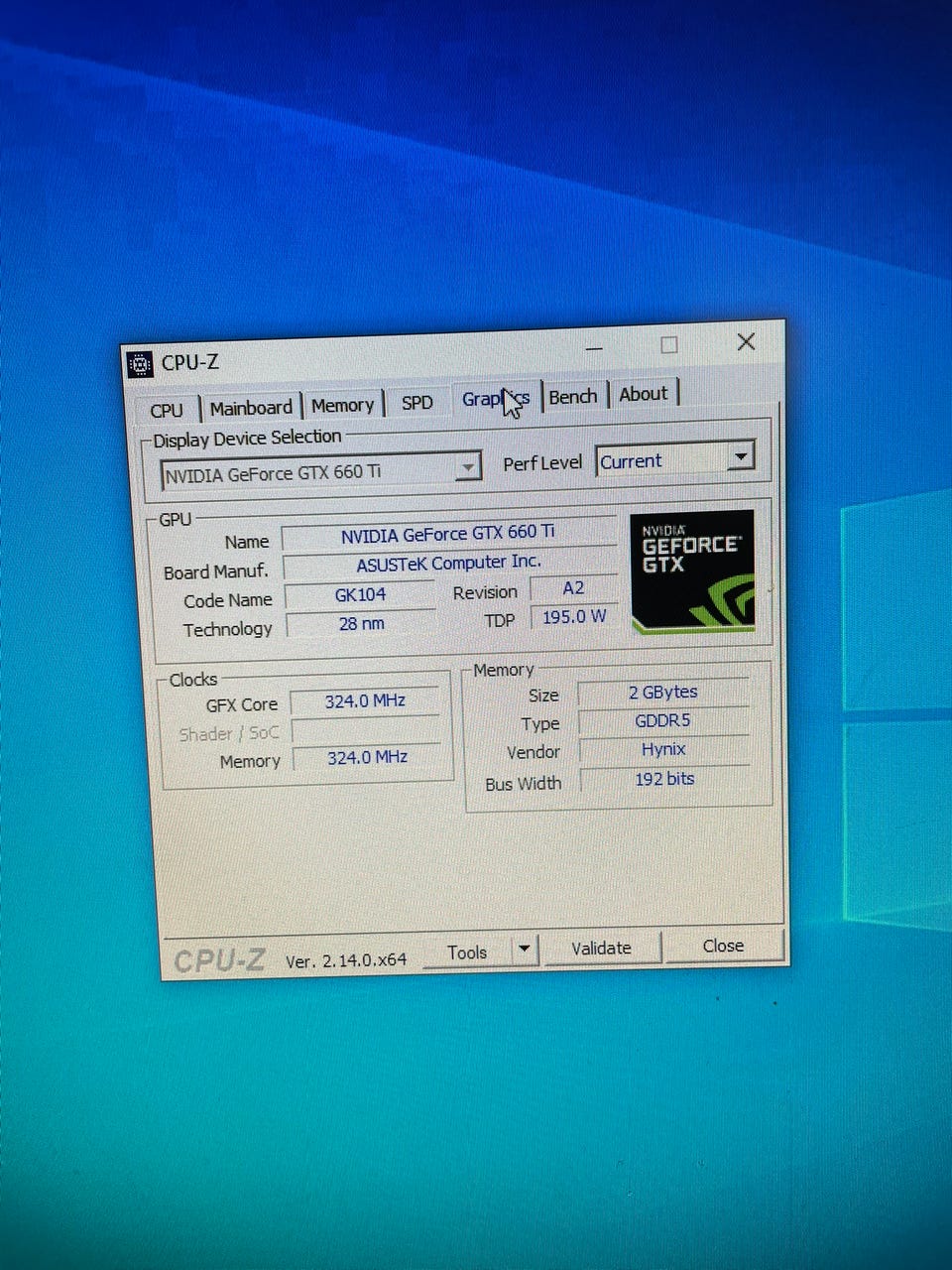
Task: Click the Ver. 2.14.0.x64 version text
Action: pyautogui.click(x=346, y=960)
